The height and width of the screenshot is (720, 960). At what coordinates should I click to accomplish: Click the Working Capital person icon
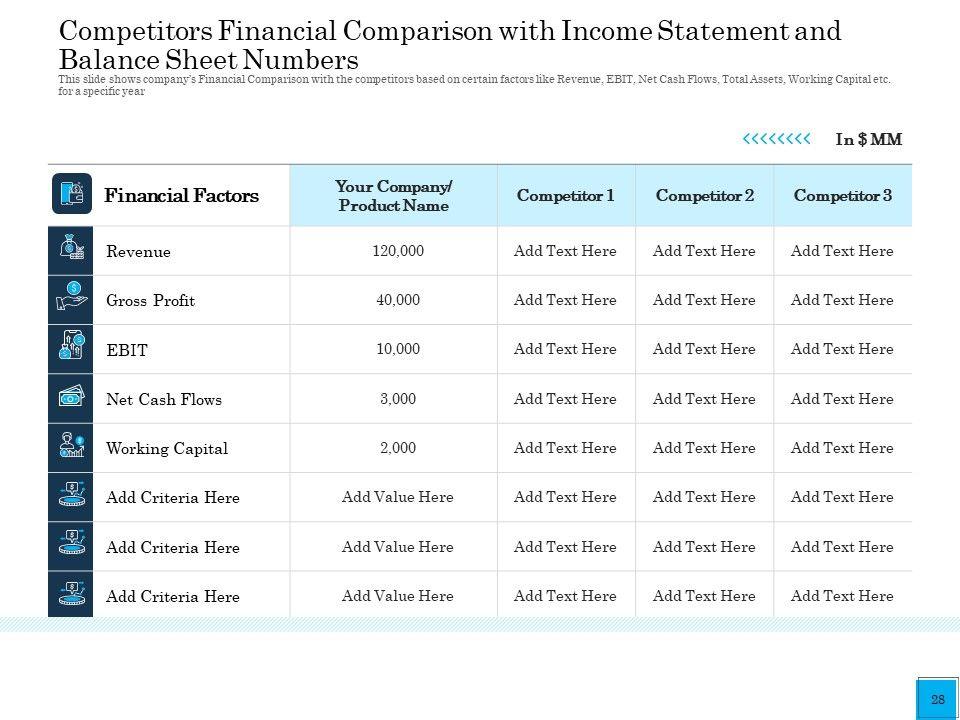pos(70,447)
